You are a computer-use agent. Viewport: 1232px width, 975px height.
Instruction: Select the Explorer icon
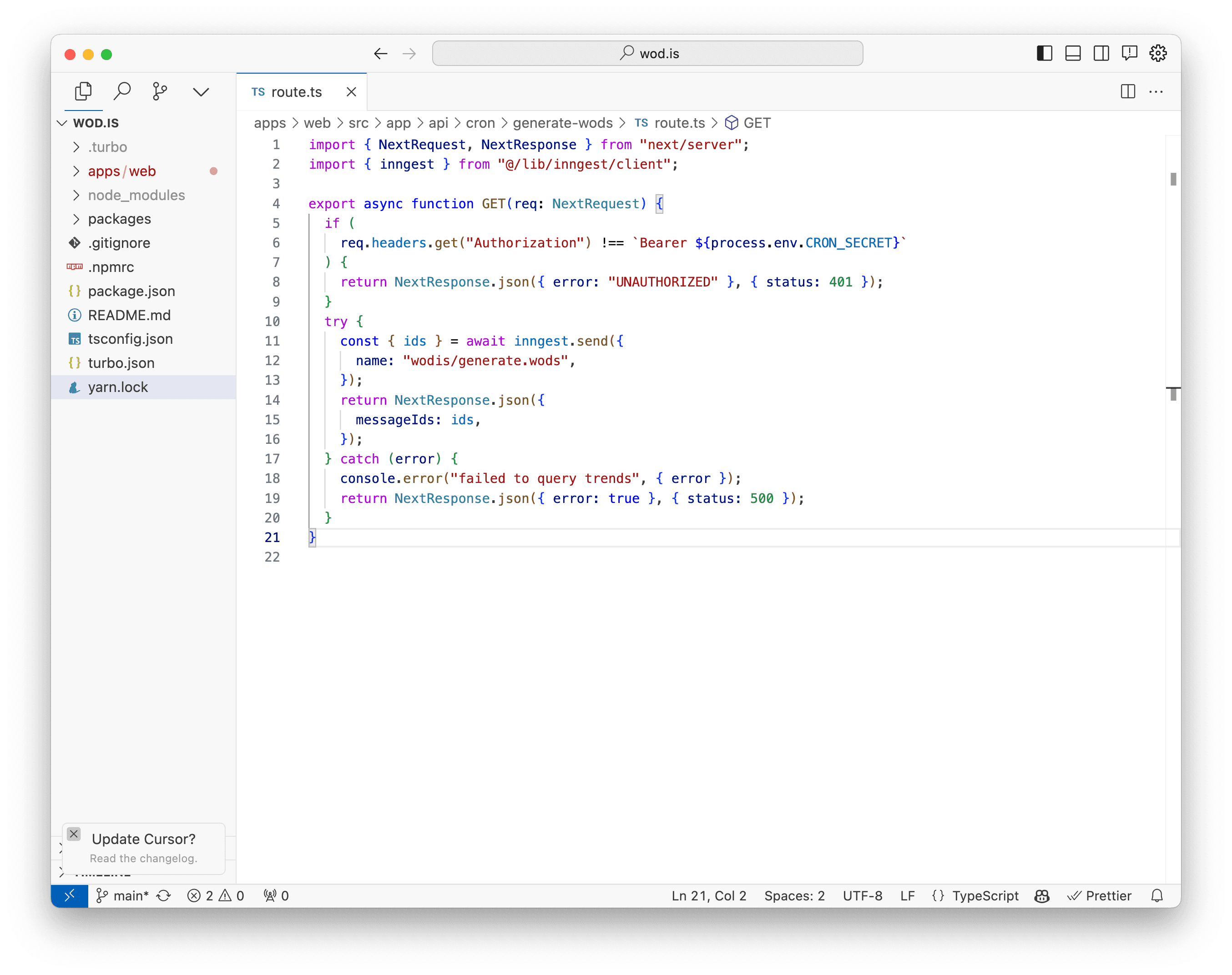coord(83,91)
